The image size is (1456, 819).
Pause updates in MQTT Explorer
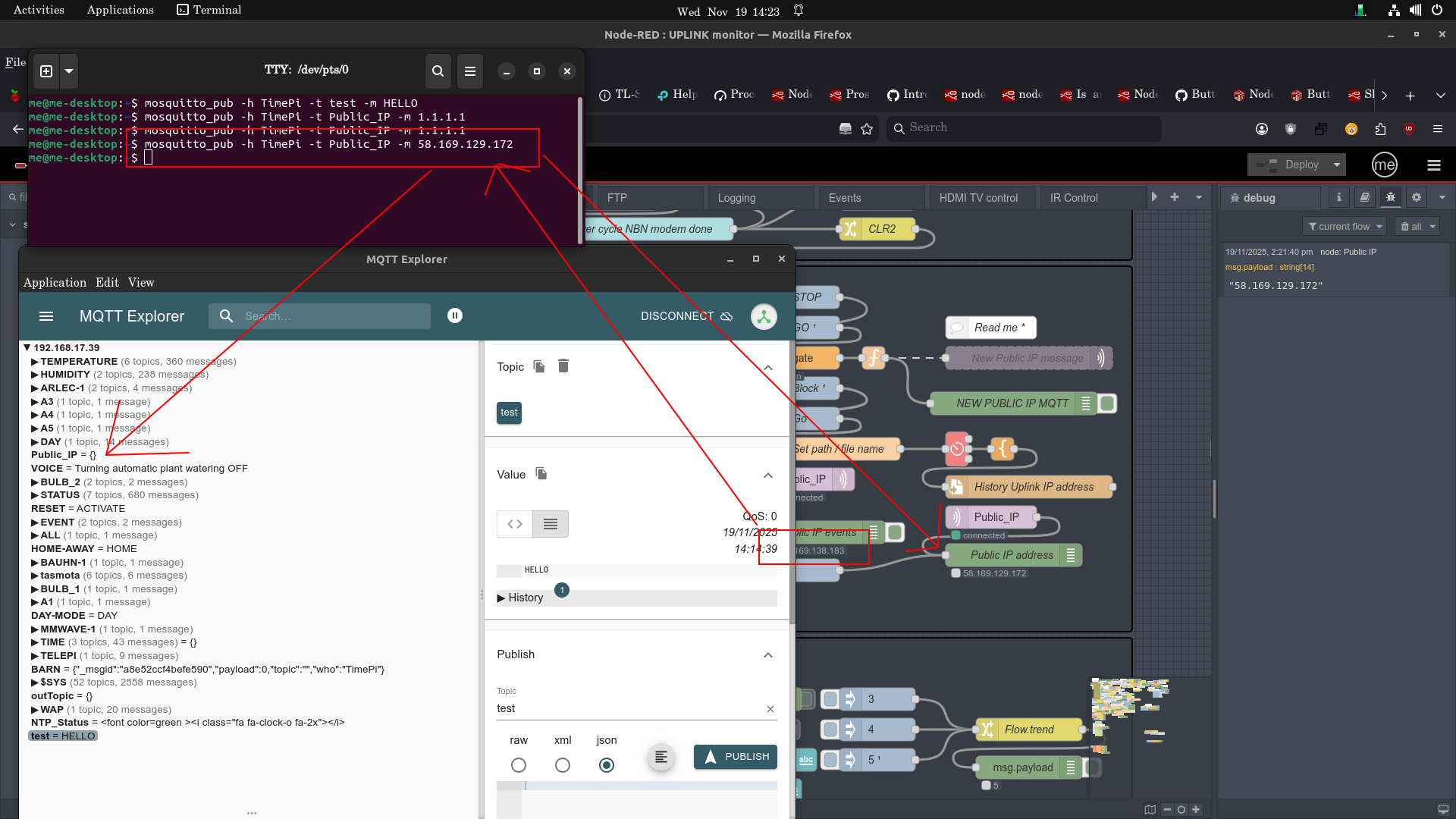[455, 315]
